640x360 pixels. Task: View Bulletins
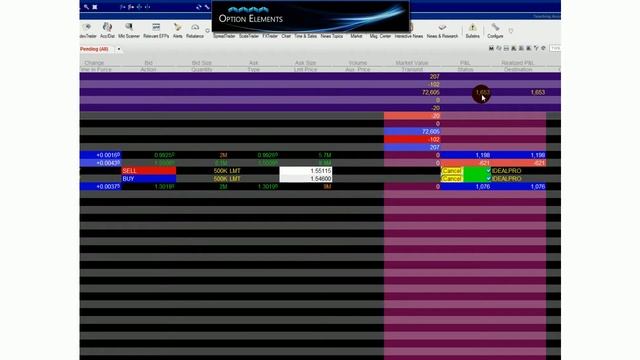coord(473,31)
